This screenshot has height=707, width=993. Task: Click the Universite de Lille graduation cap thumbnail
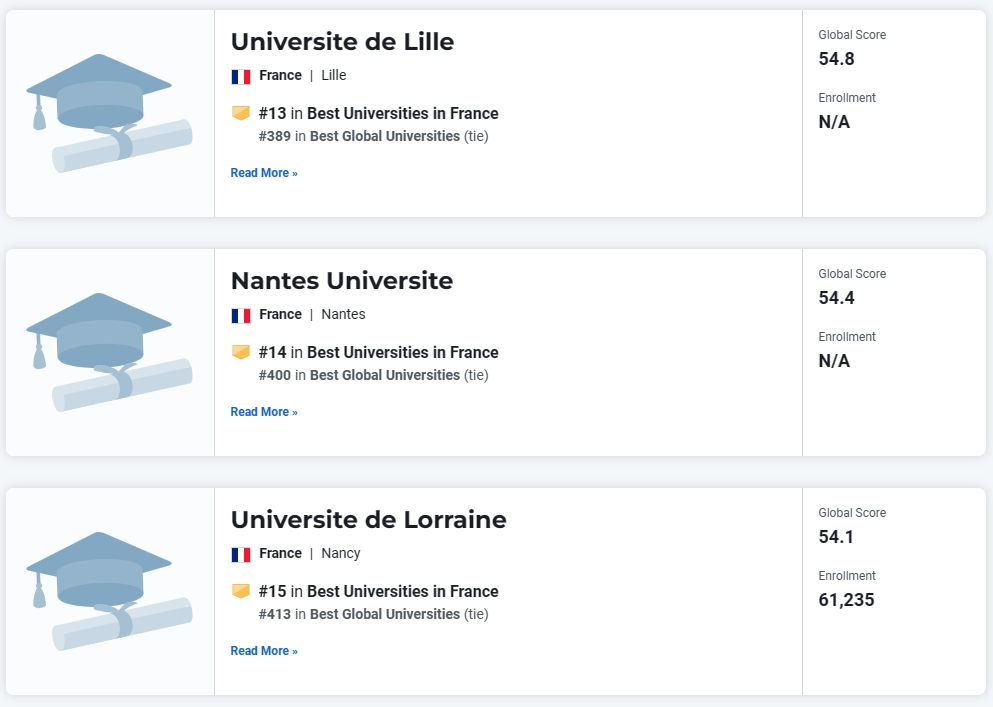click(x=109, y=113)
